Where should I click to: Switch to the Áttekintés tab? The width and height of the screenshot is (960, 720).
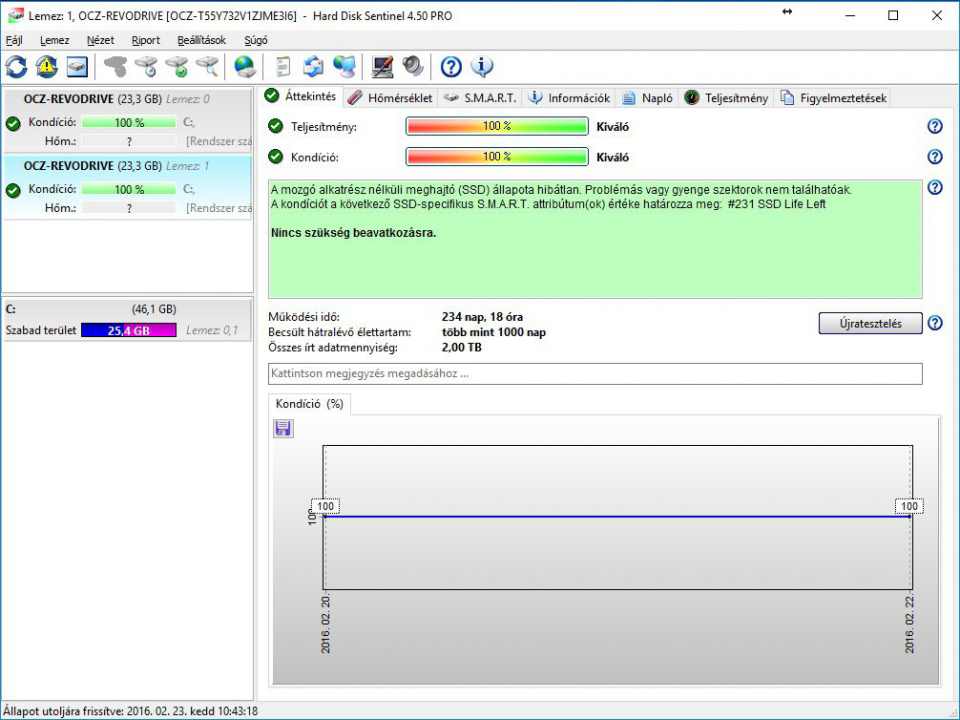301,96
